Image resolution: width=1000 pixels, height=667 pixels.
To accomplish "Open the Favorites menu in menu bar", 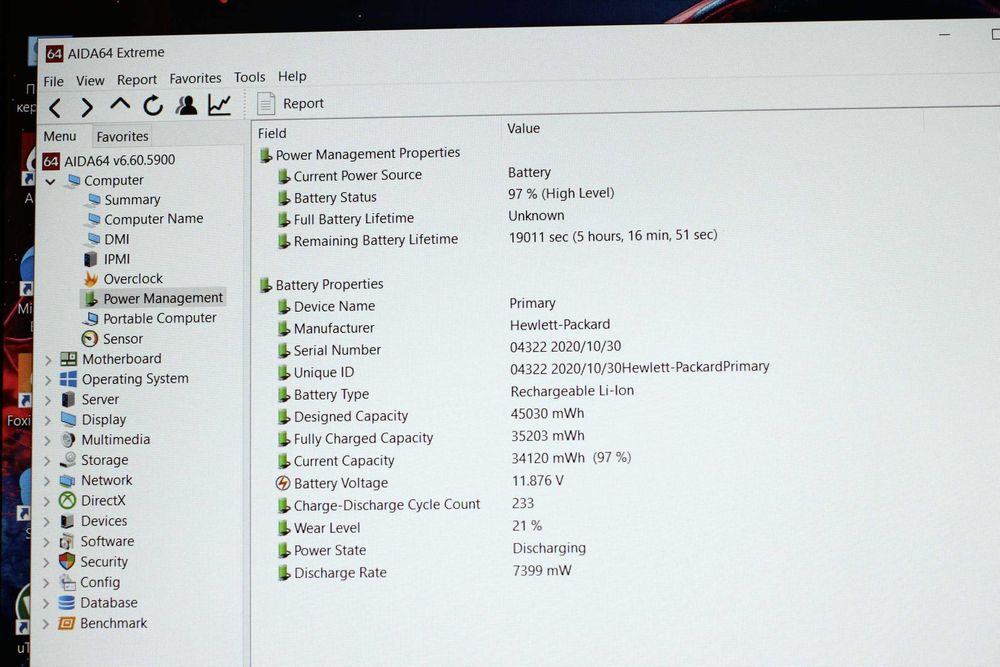I will click(195, 78).
